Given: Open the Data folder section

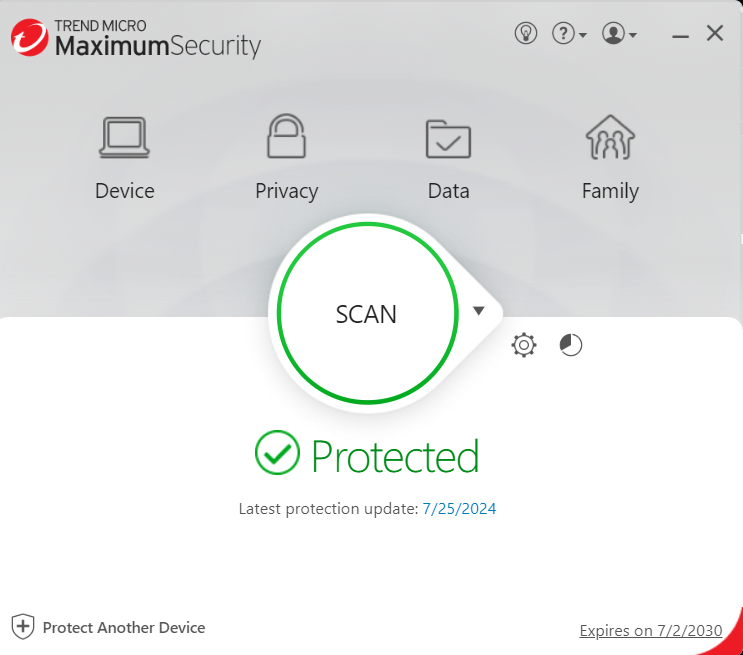Looking at the screenshot, I should (x=448, y=139).
